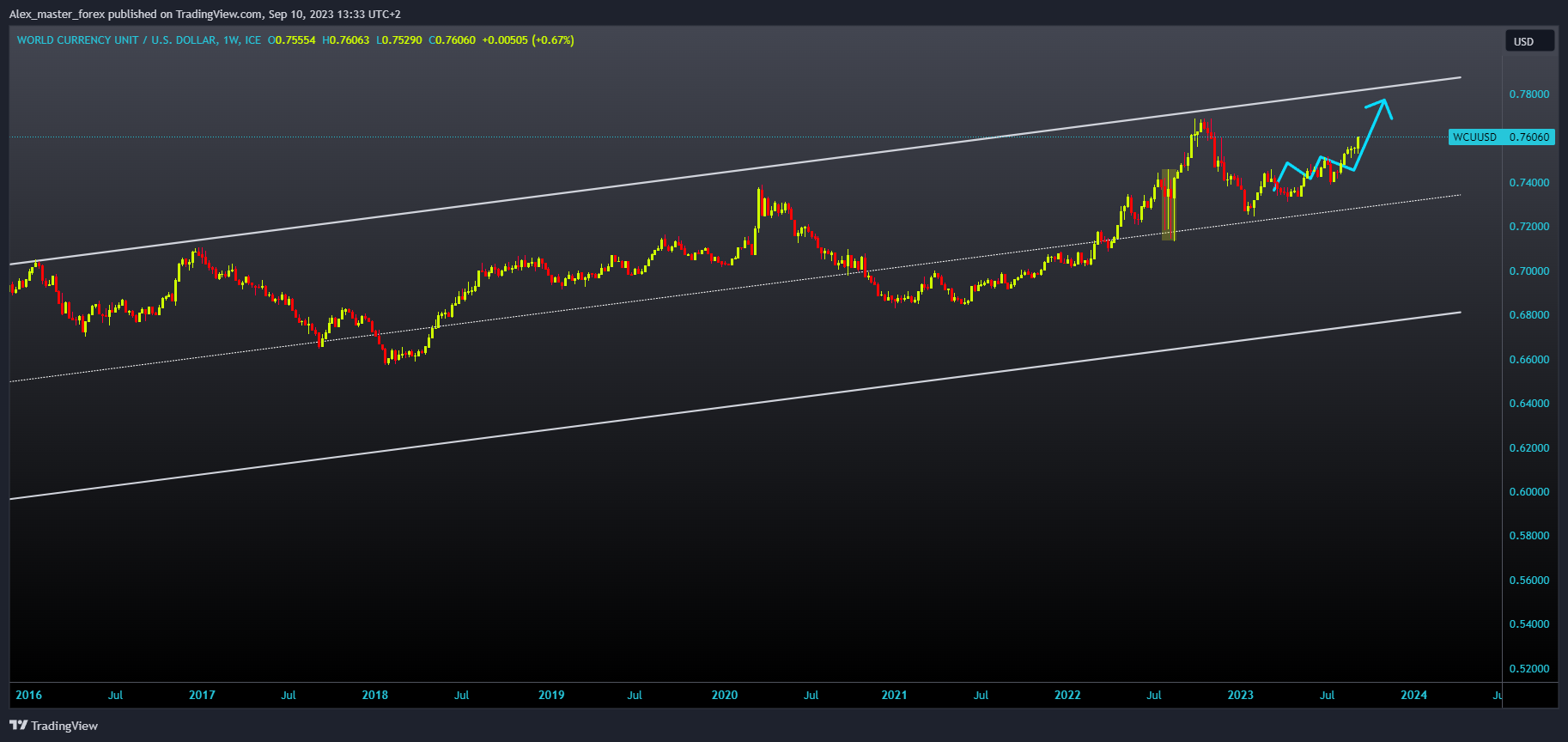
Task: Click the 2016 label on time axis
Action: (x=28, y=695)
